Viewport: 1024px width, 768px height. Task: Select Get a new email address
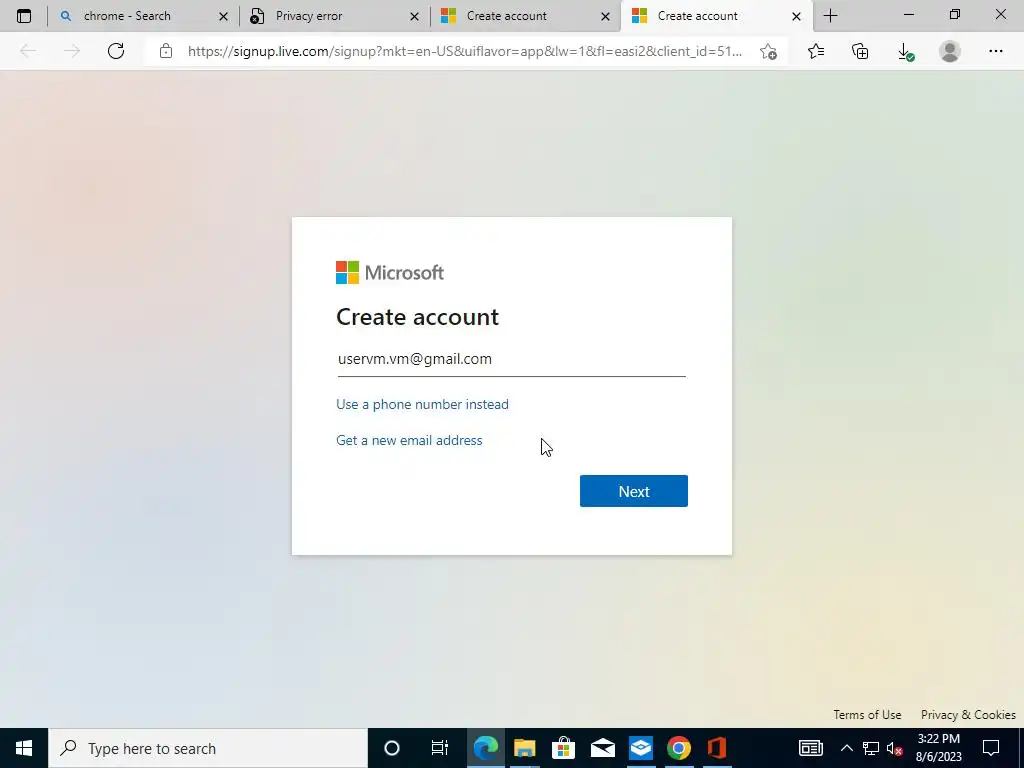coord(409,440)
